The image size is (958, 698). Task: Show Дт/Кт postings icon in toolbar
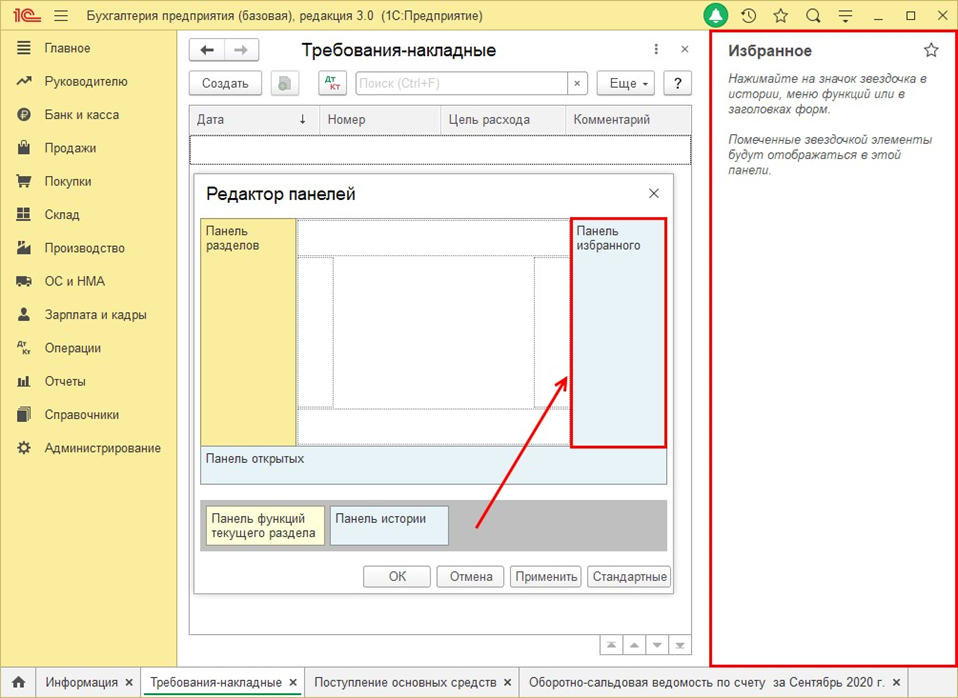coord(332,83)
